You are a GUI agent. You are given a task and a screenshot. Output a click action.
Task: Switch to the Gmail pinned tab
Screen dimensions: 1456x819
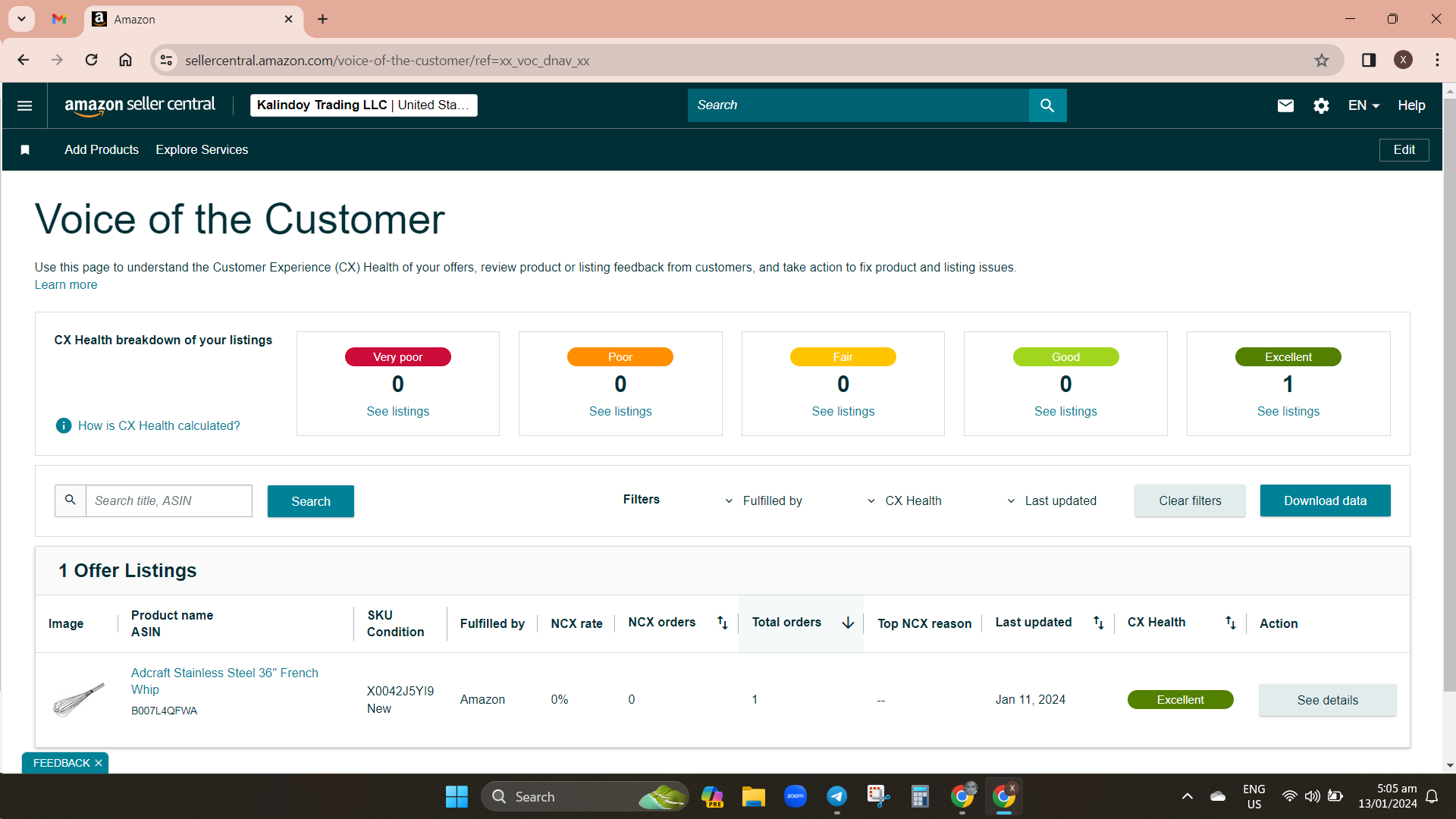59,19
